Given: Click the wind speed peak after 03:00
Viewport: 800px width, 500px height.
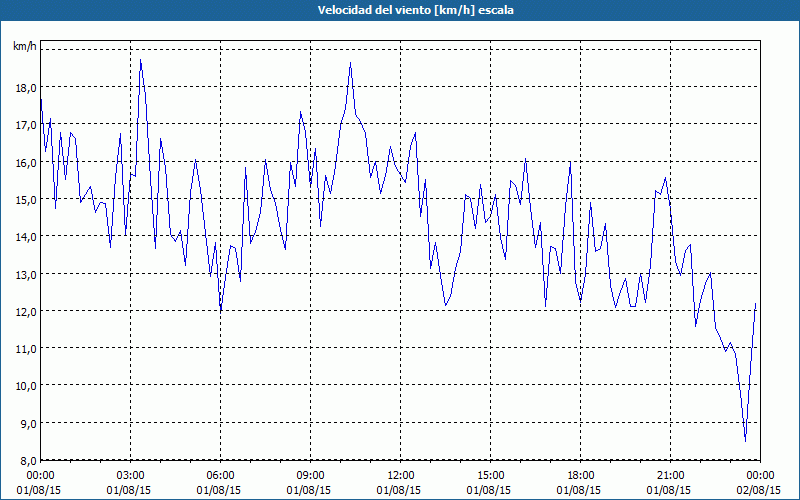Looking at the screenshot, I should click(x=141, y=60).
